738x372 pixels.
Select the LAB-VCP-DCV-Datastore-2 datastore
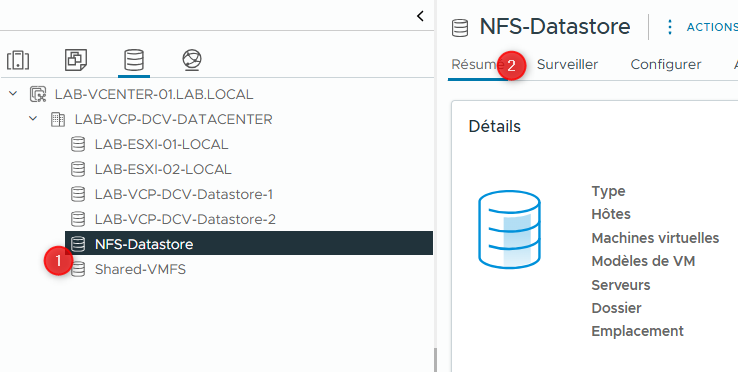click(185, 219)
